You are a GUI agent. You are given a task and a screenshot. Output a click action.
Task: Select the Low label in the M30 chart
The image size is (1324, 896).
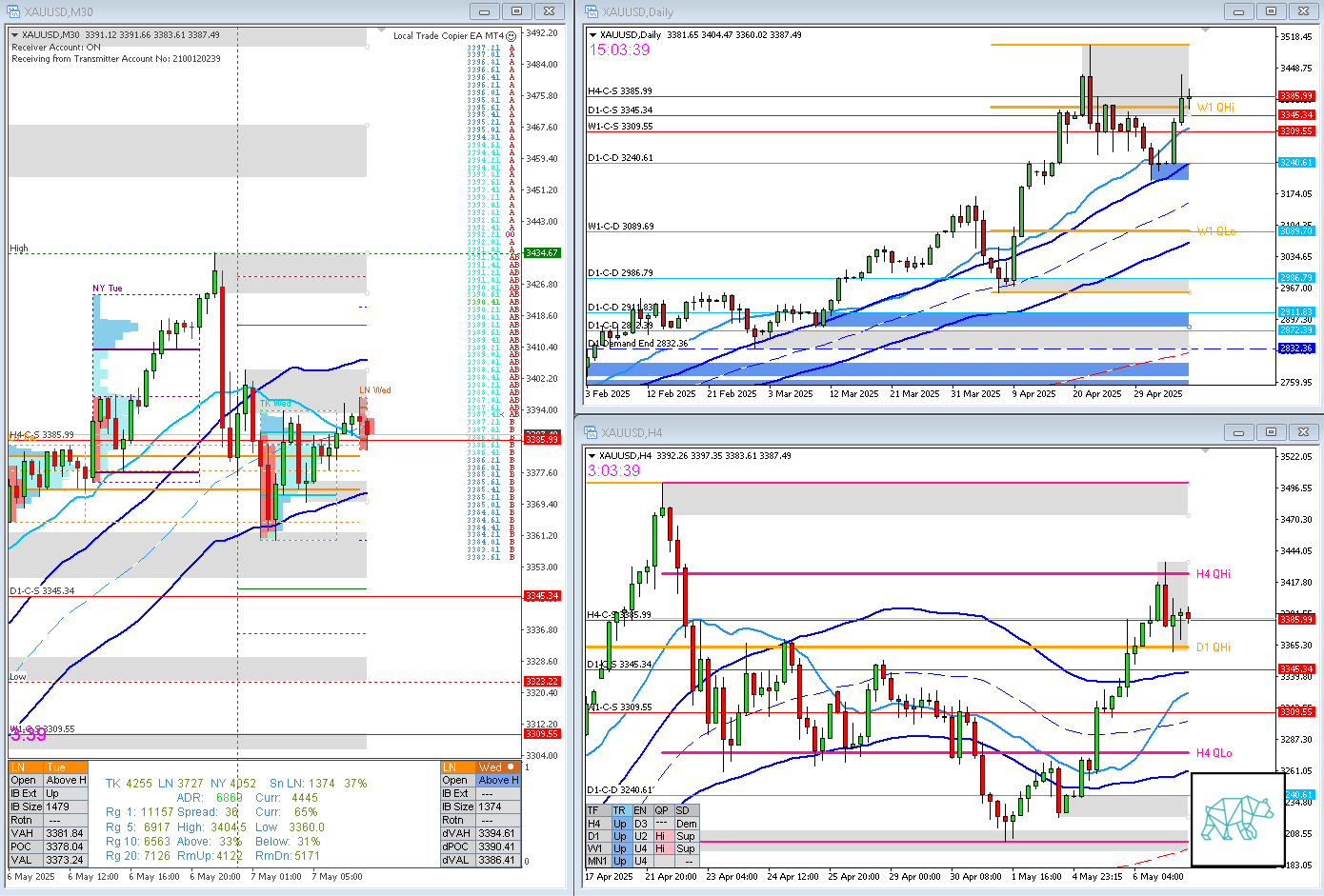(18, 677)
